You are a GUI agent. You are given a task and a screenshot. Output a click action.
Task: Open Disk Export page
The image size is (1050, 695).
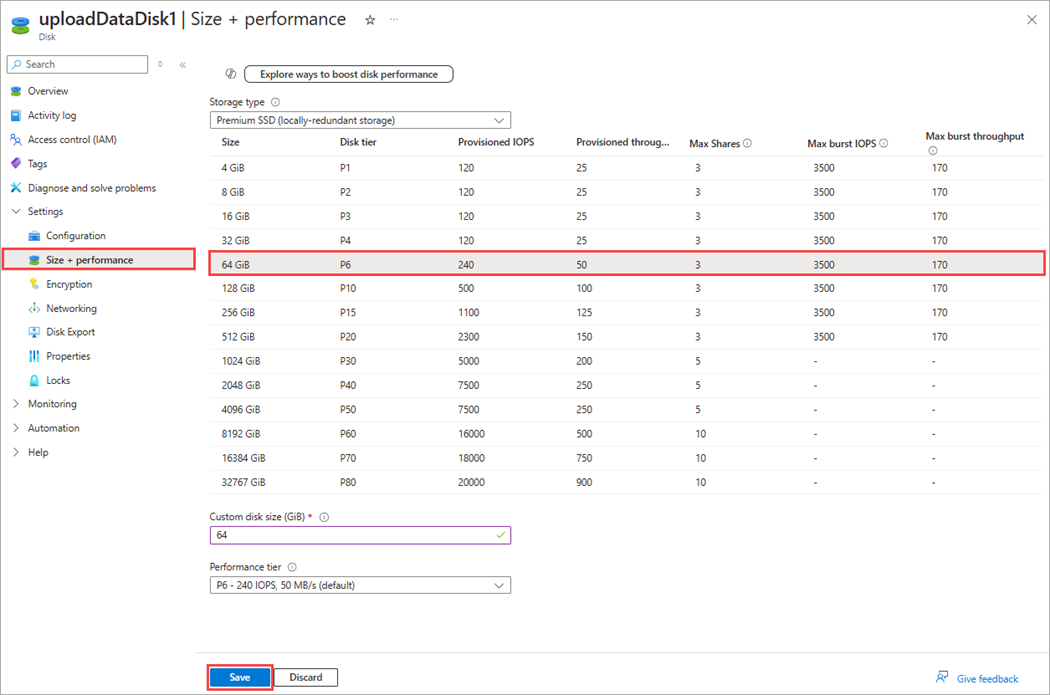coord(70,332)
